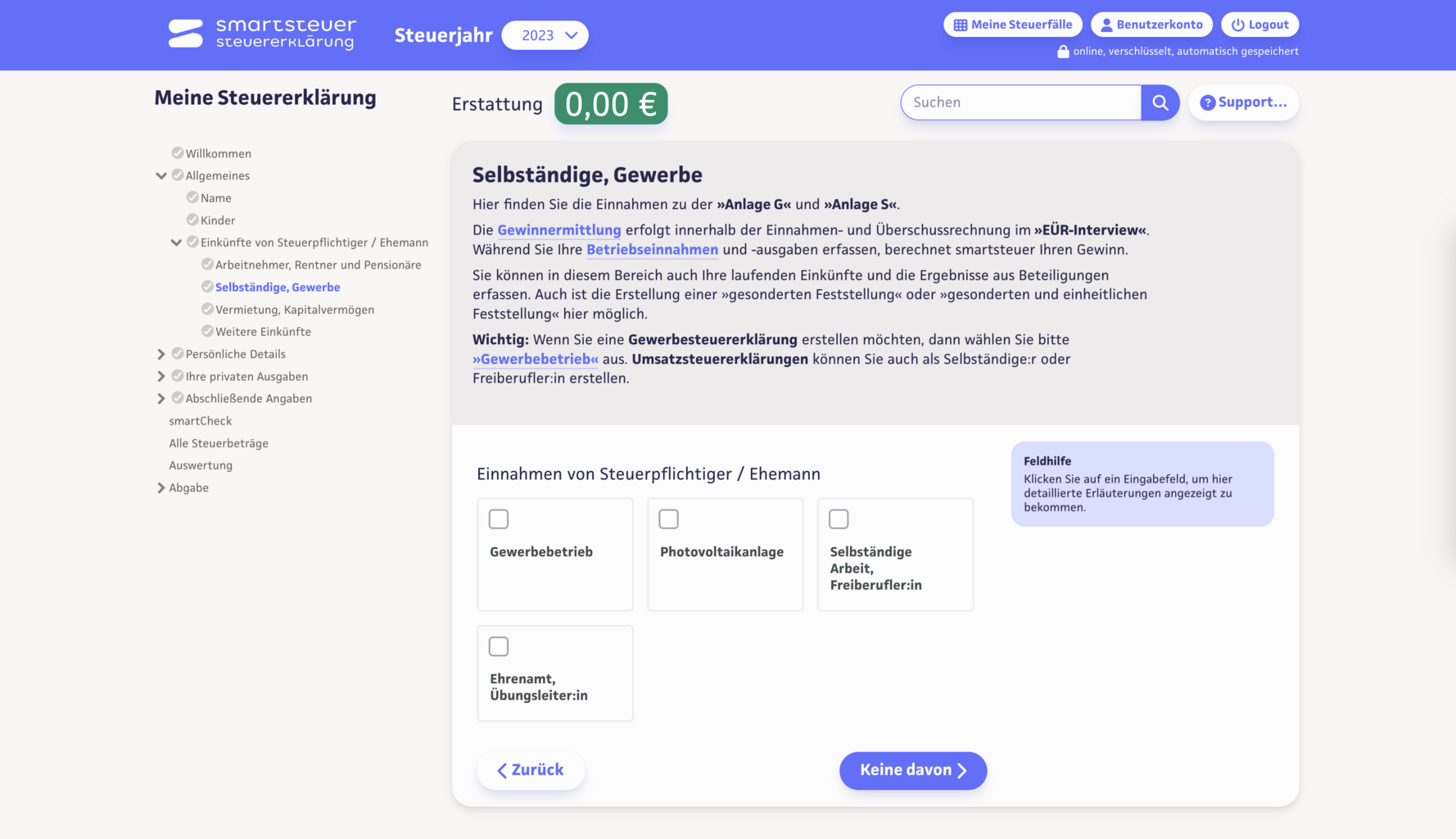Image resolution: width=1456 pixels, height=839 pixels.
Task: Go to Benutzerkonto in the header
Action: tap(1151, 25)
